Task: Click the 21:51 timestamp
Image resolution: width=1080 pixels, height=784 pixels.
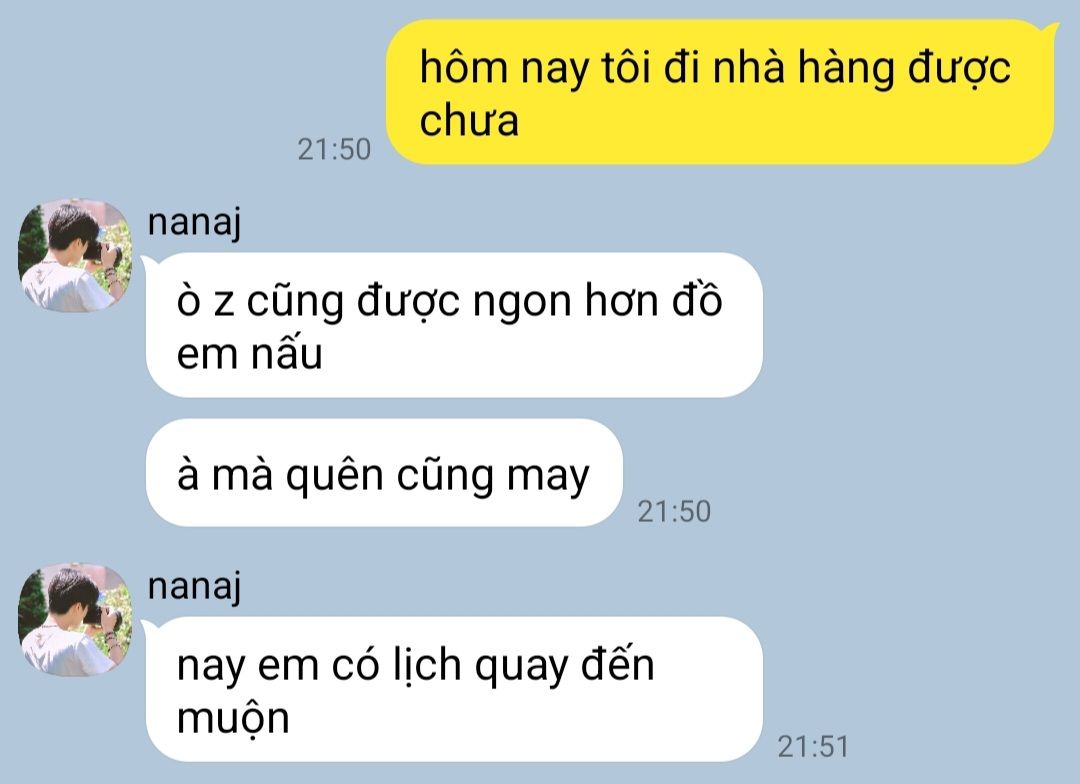Action: (x=813, y=747)
